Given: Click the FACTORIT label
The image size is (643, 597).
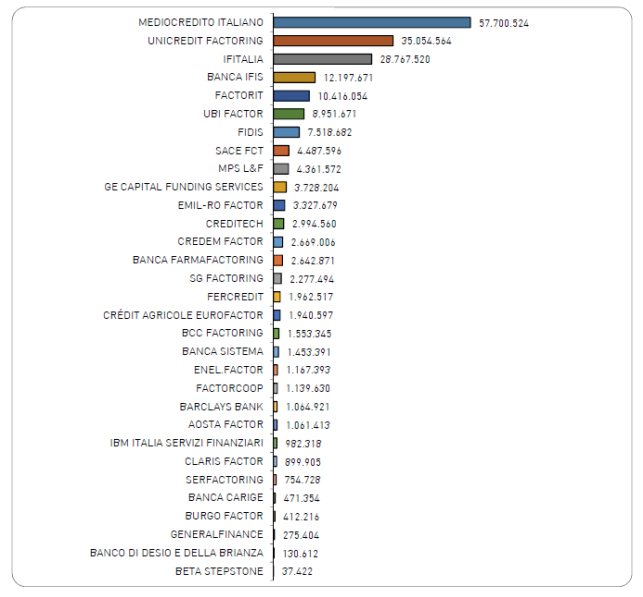Looking at the screenshot, I should coord(239,96).
